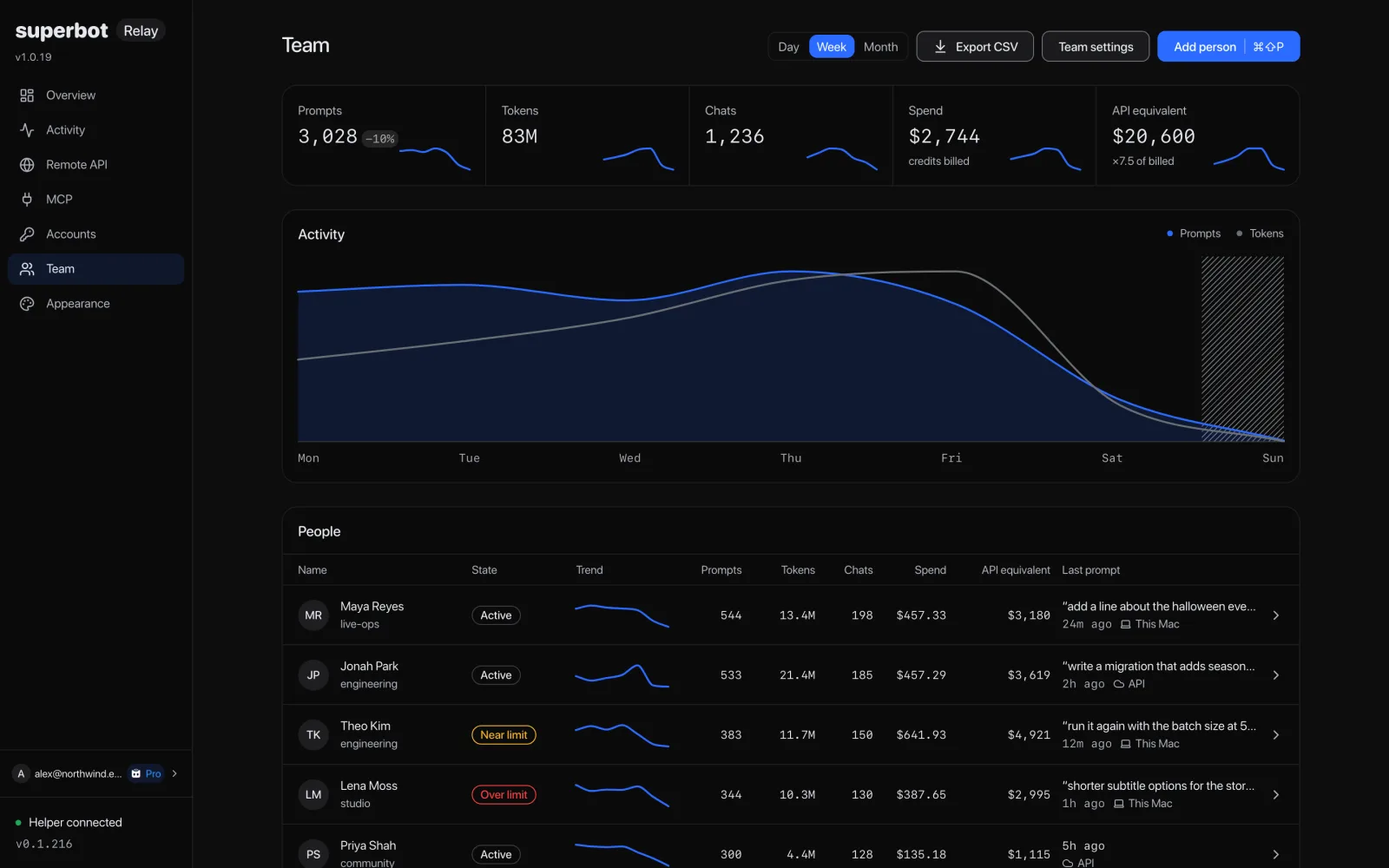Click the alex account avatar icon
The height and width of the screenshot is (868, 1389).
coord(21,773)
